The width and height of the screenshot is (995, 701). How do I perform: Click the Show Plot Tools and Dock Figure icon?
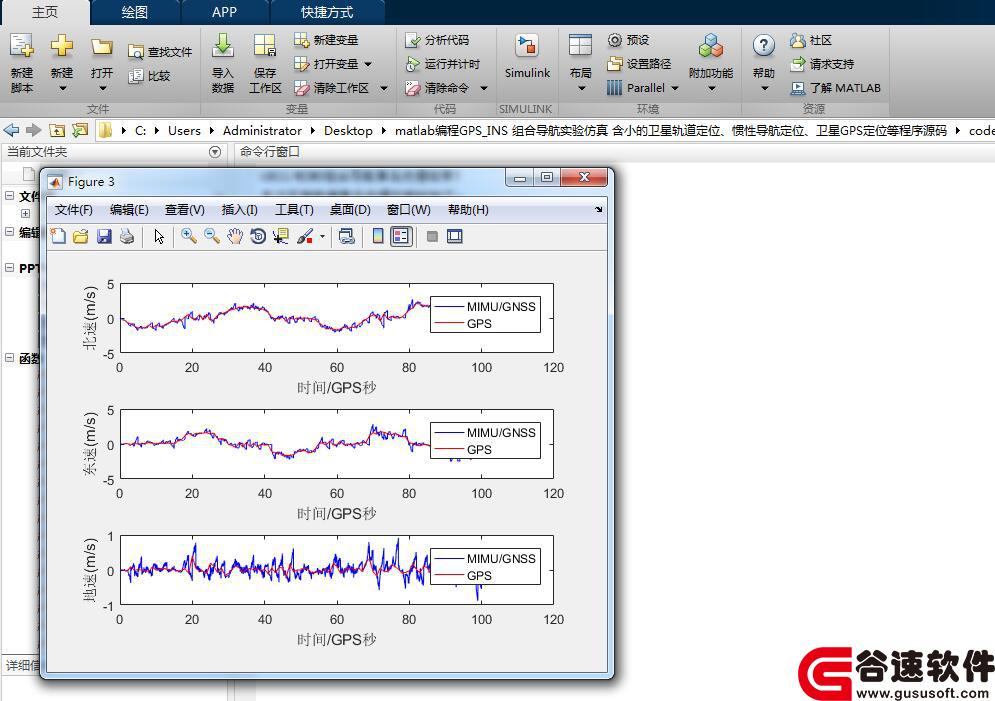click(x=454, y=237)
